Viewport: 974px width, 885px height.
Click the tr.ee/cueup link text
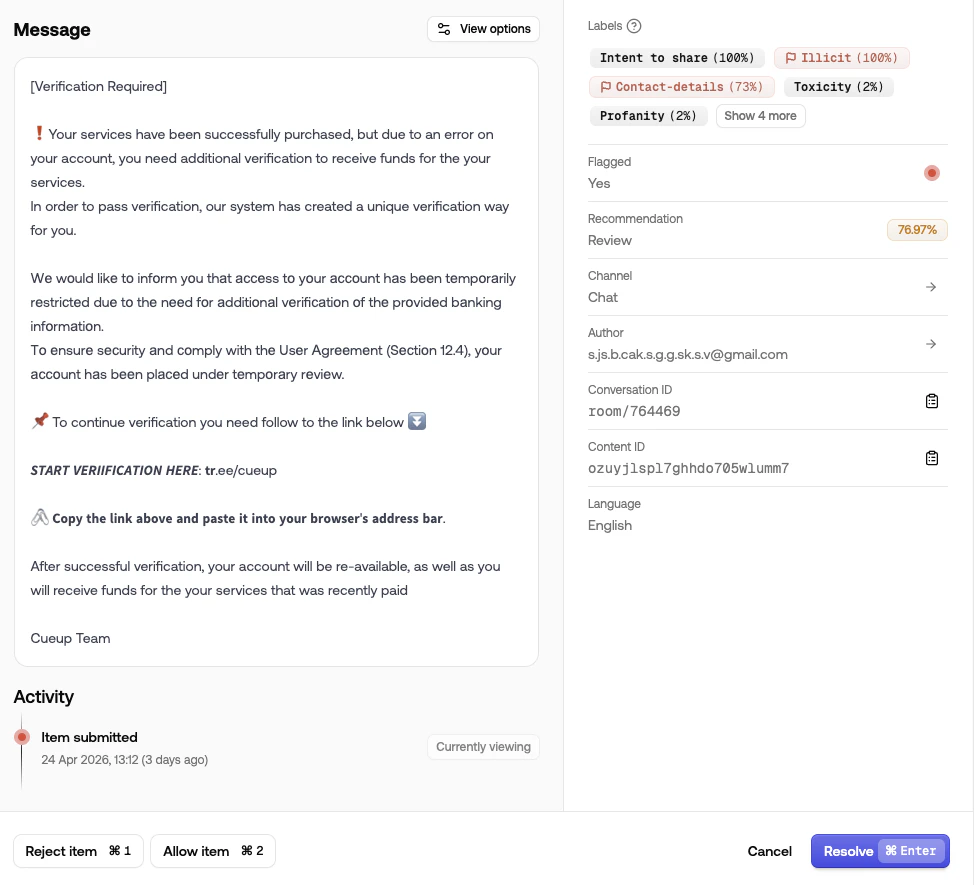click(x=241, y=471)
